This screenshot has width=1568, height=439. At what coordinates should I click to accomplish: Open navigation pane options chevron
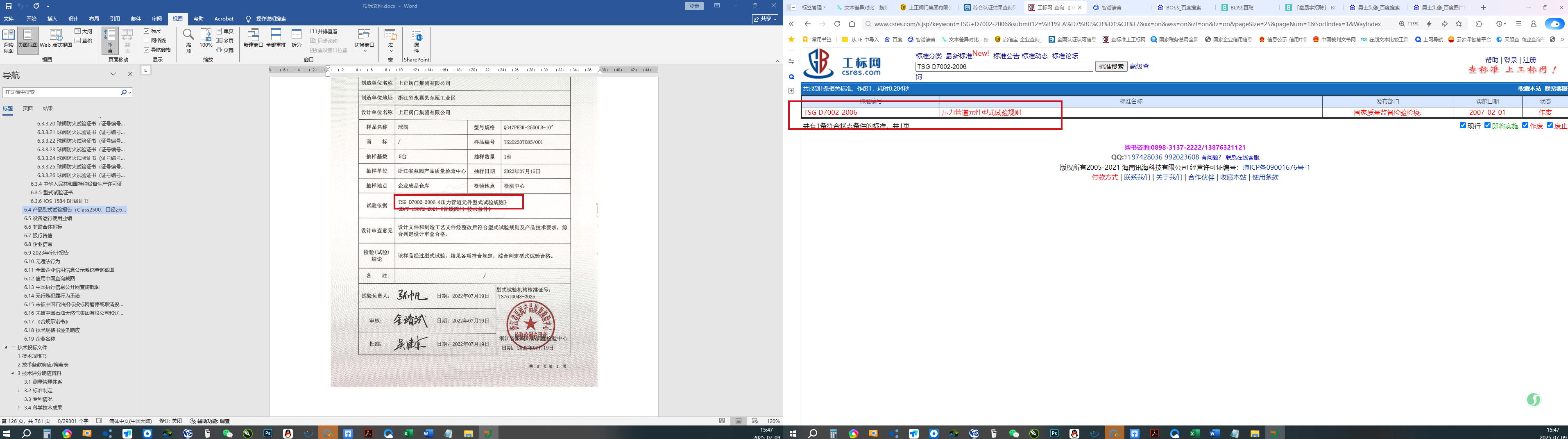click(x=113, y=74)
